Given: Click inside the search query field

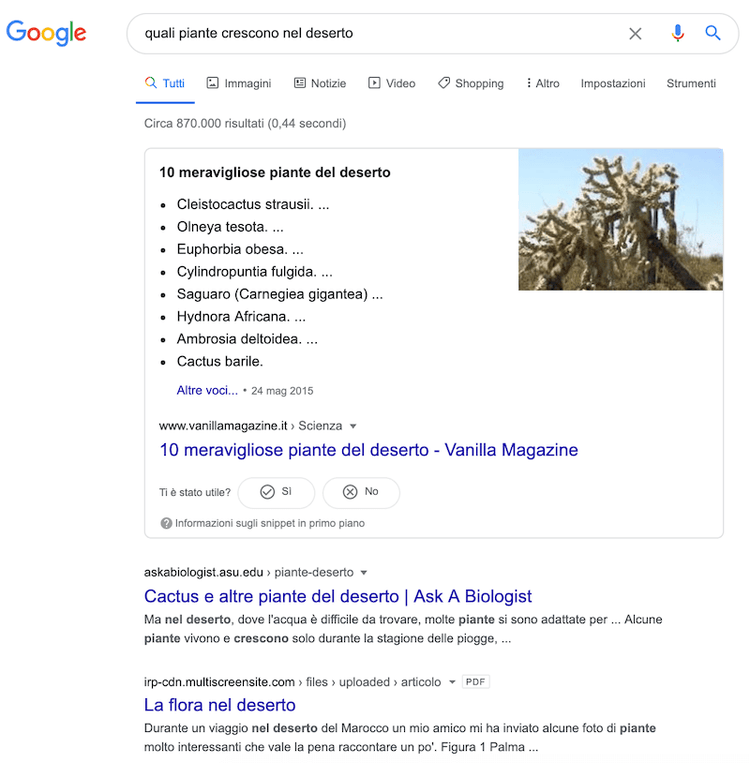Looking at the screenshot, I should [380, 33].
